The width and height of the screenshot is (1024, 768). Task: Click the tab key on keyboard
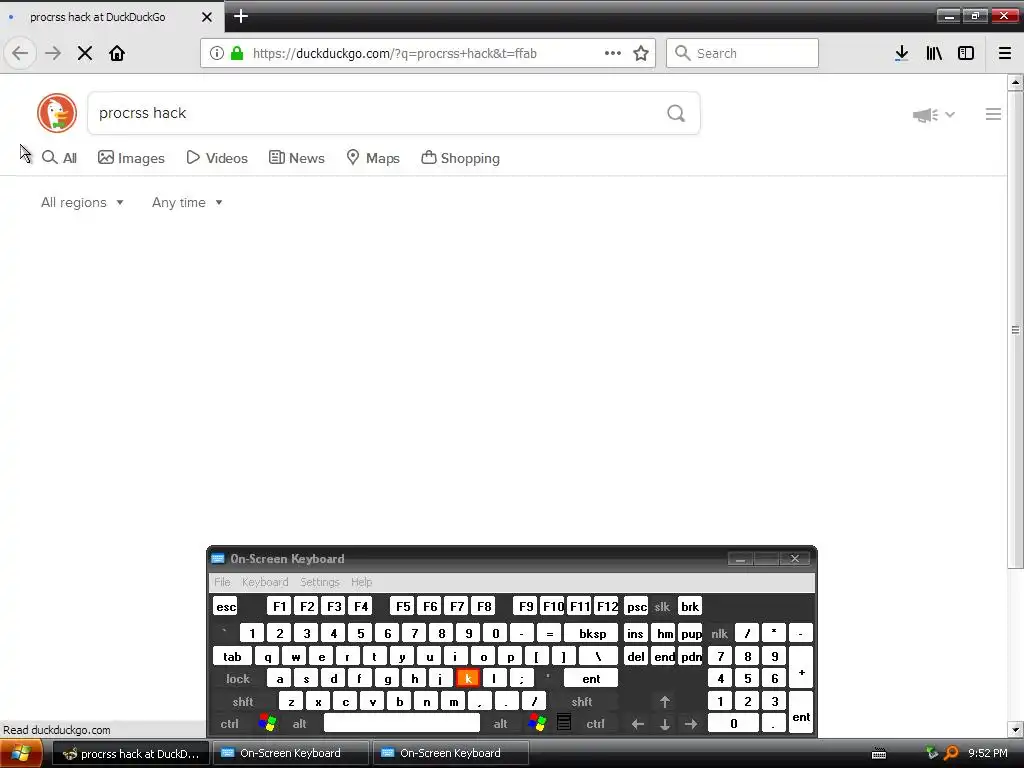pyautogui.click(x=232, y=656)
